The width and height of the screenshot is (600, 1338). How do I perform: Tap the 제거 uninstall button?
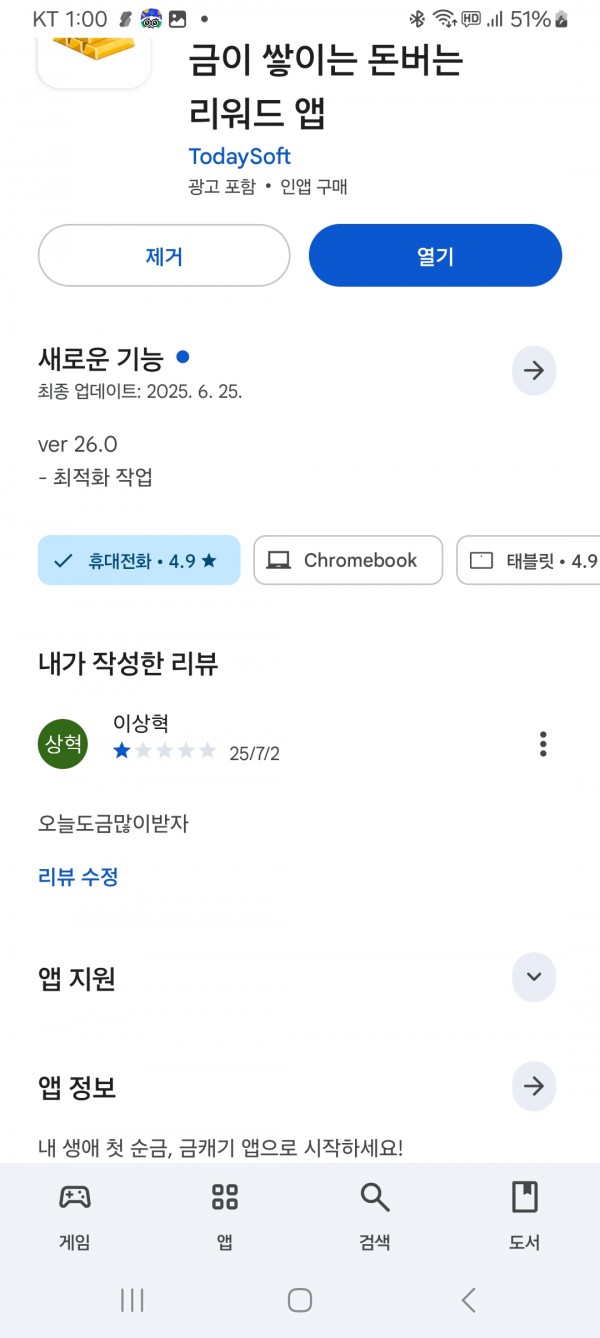click(x=164, y=256)
